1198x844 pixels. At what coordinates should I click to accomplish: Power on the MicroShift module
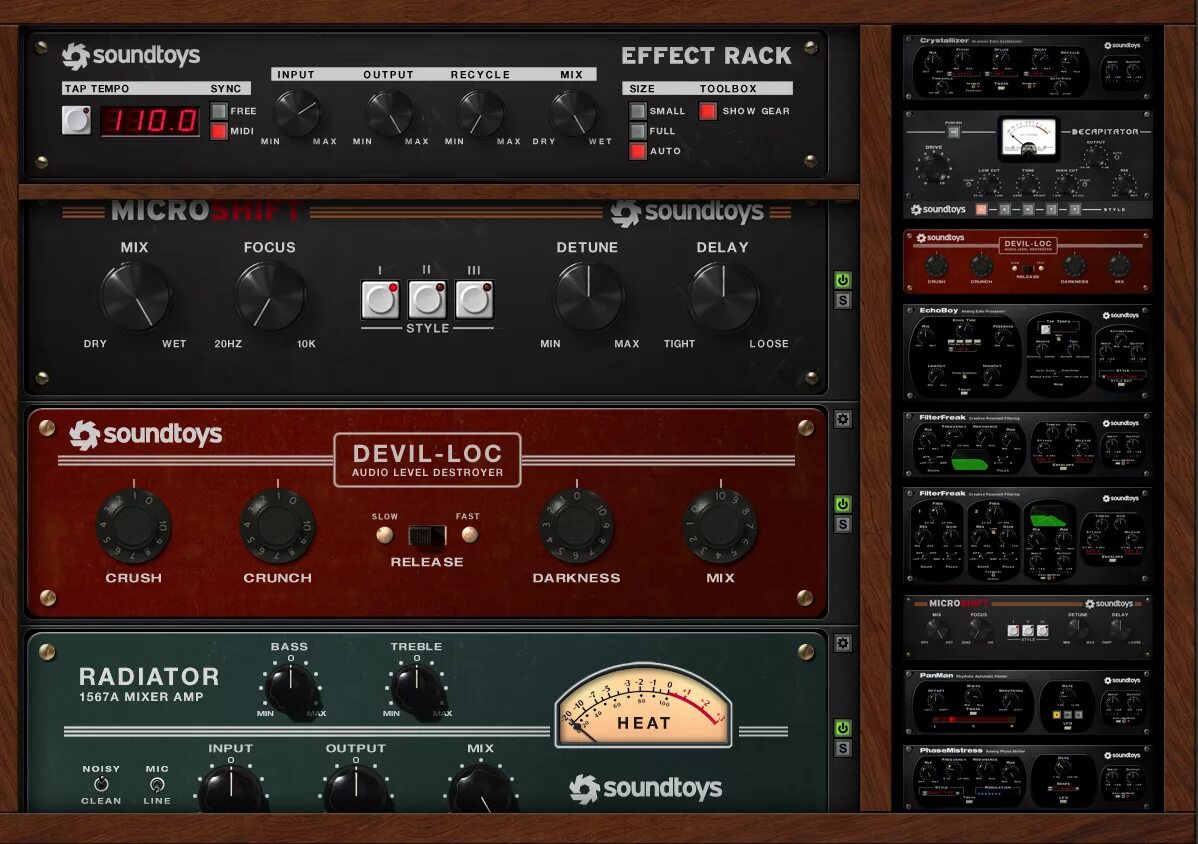pos(843,280)
